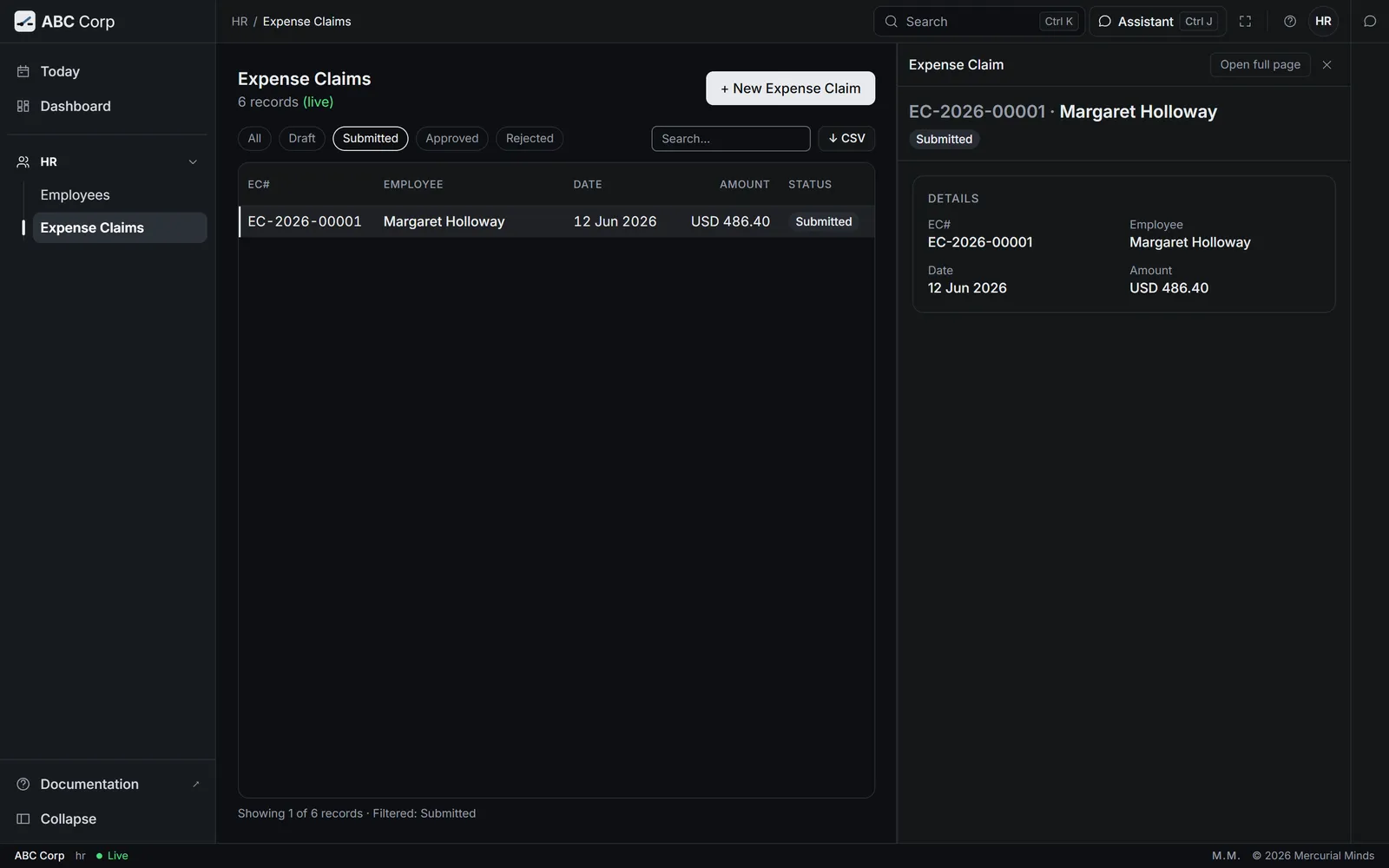Toggle fullscreen mode icon in header
The image size is (1389, 868).
point(1245,22)
